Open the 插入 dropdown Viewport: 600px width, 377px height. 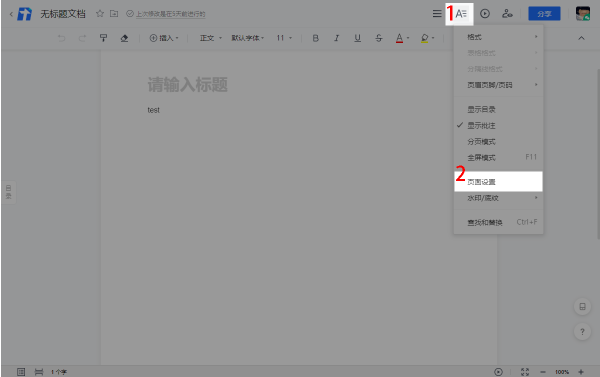pos(164,38)
